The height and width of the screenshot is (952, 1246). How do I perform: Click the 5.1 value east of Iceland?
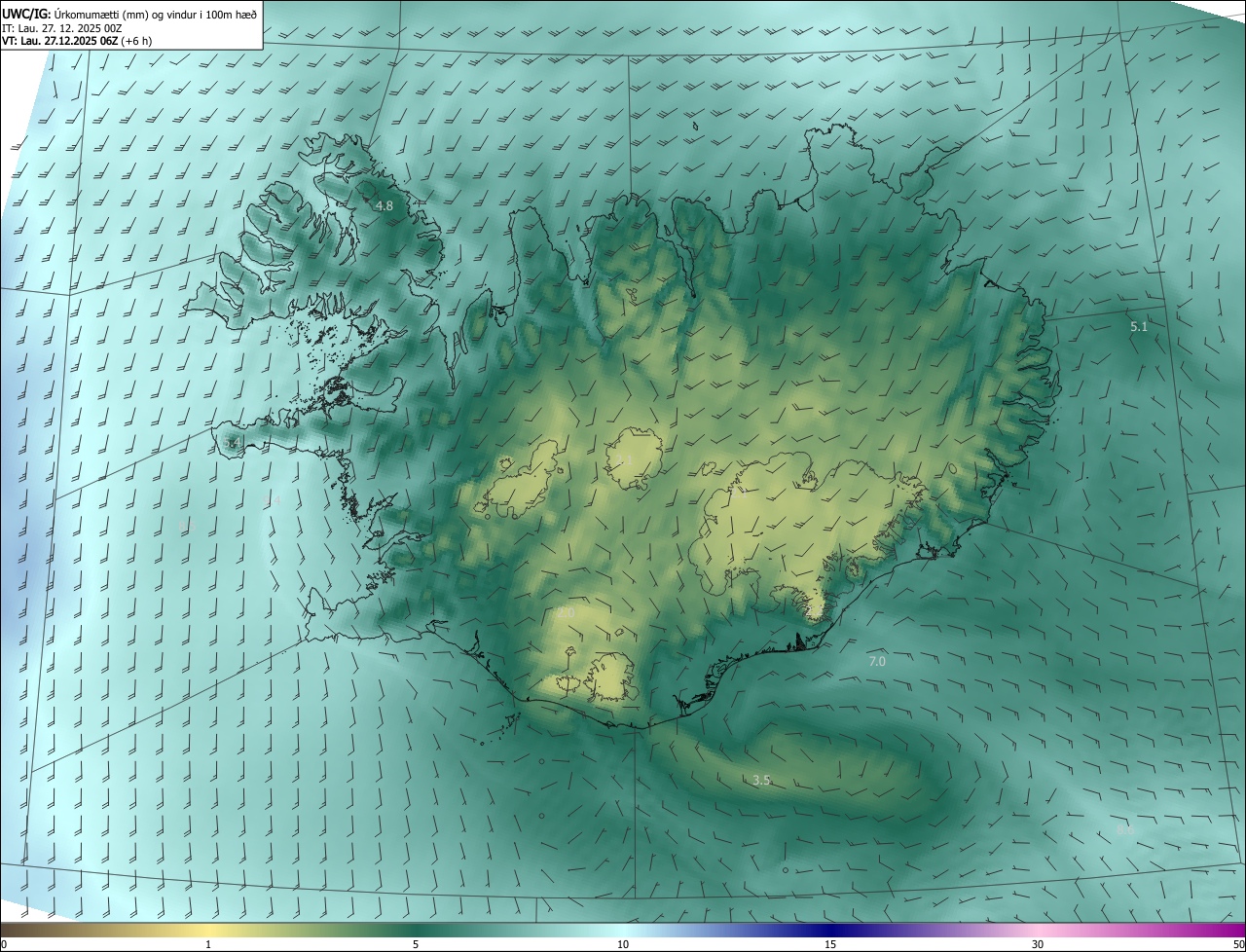tap(1139, 327)
